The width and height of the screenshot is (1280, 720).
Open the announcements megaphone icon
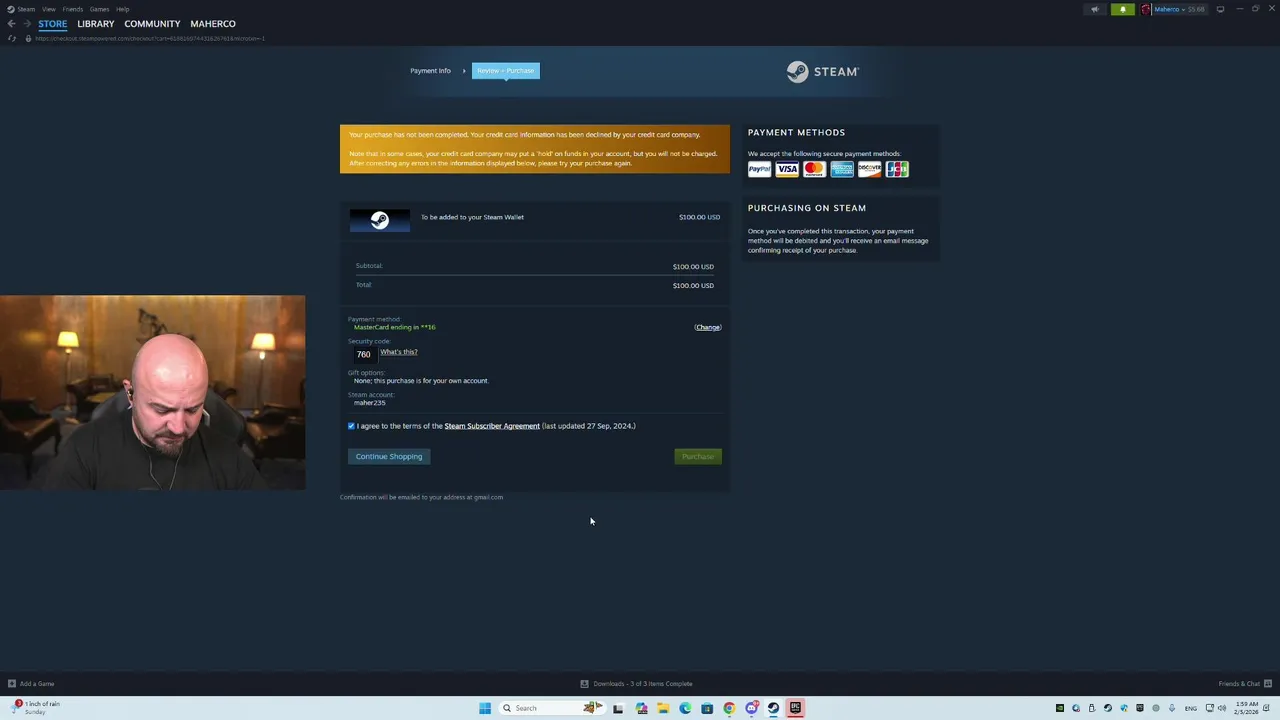coord(1095,9)
